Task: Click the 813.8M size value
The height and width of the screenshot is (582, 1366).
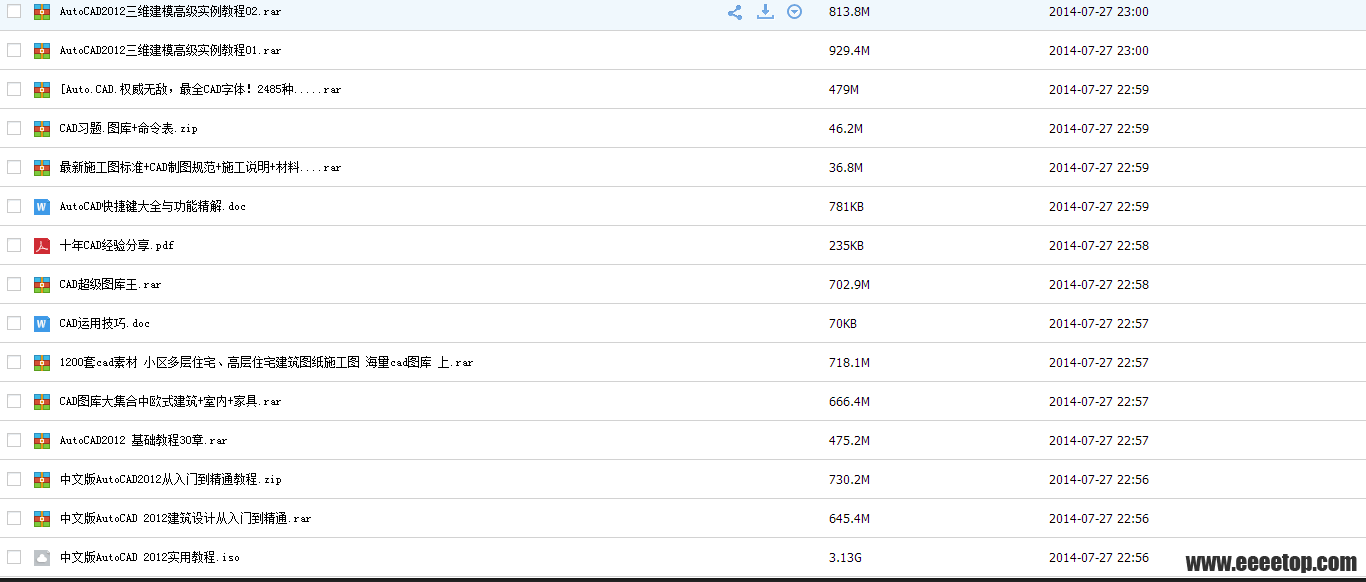Action: [849, 12]
